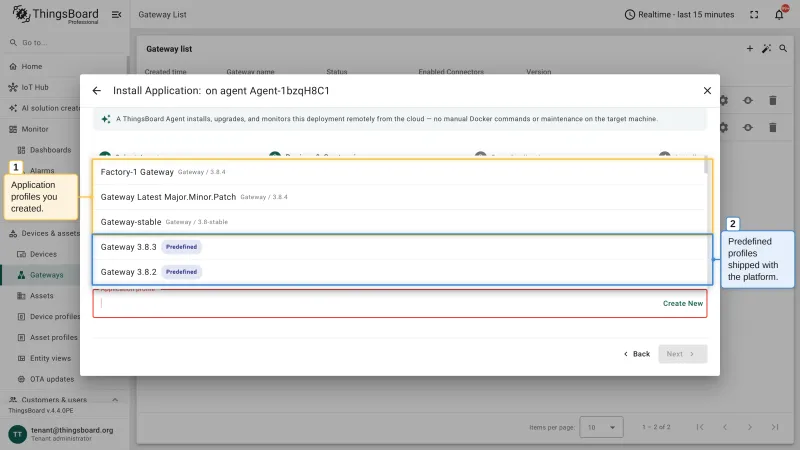The width and height of the screenshot is (800, 450).
Task: Search the gateway list
Action: [x=783, y=48]
